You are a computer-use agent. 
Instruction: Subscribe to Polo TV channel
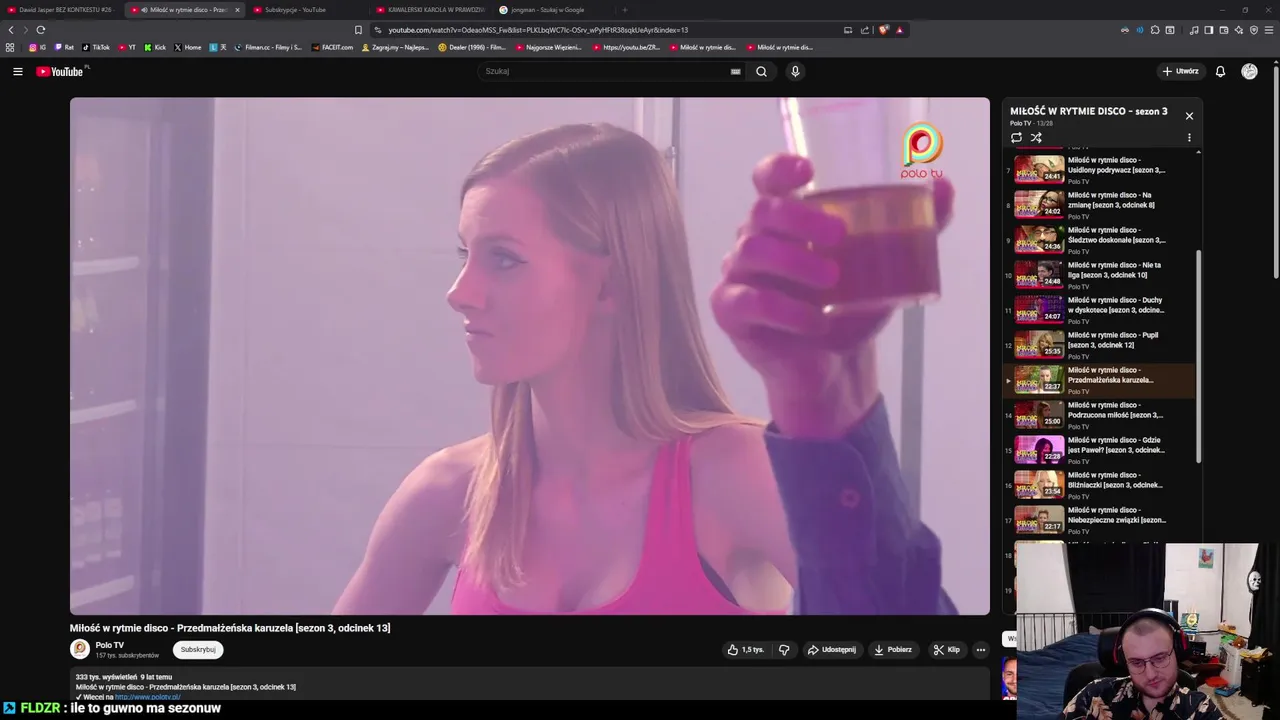[x=198, y=649]
